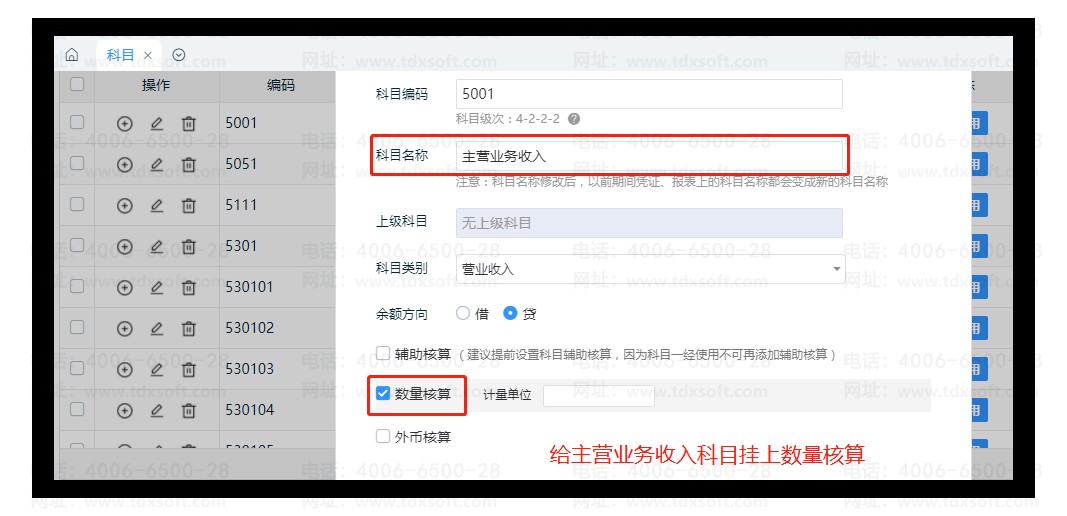This screenshot has width=1067, height=516.
Task: Click add icon for row 5301
Action: [125, 247]
